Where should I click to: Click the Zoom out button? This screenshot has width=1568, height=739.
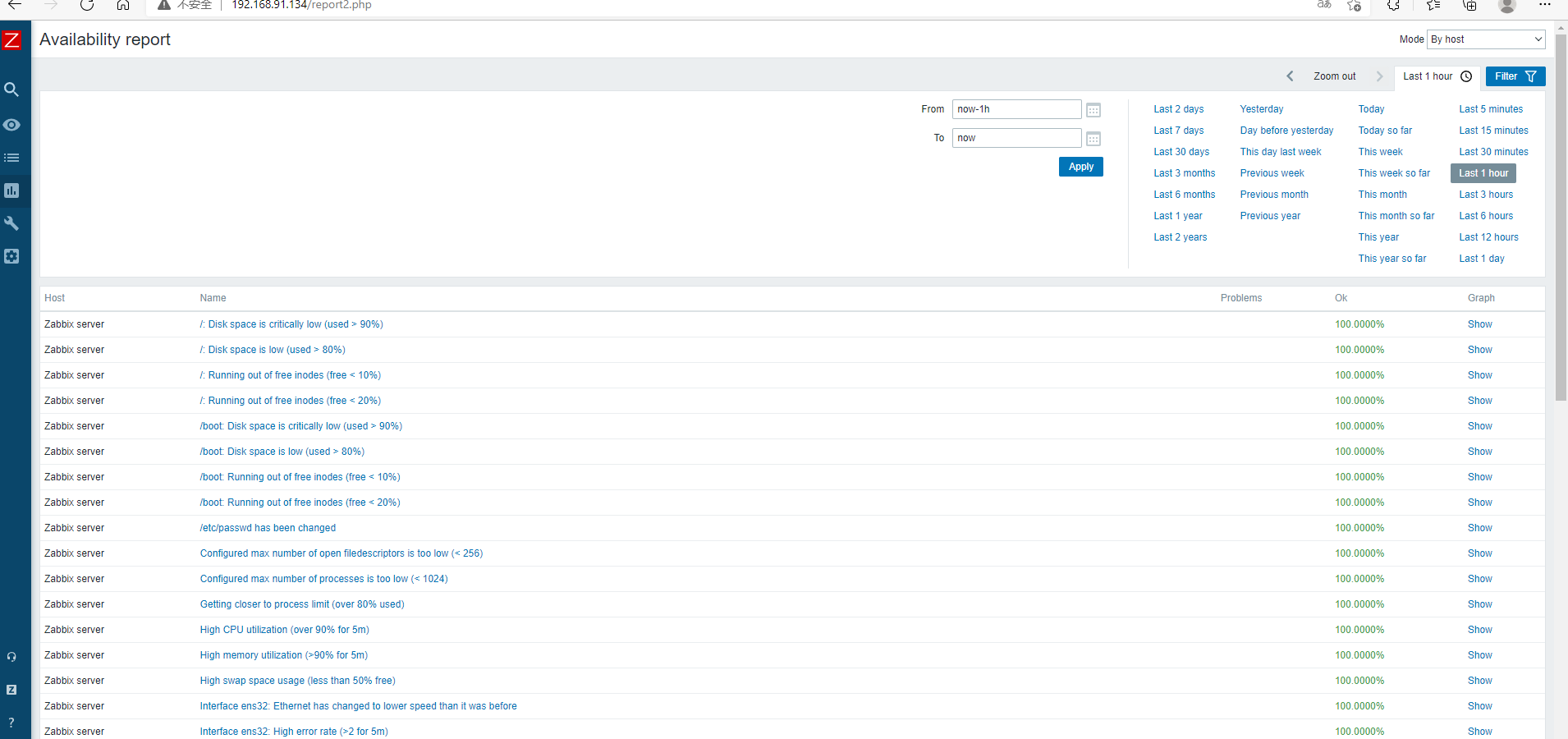pyautogui.click(x=1335, y=76)
